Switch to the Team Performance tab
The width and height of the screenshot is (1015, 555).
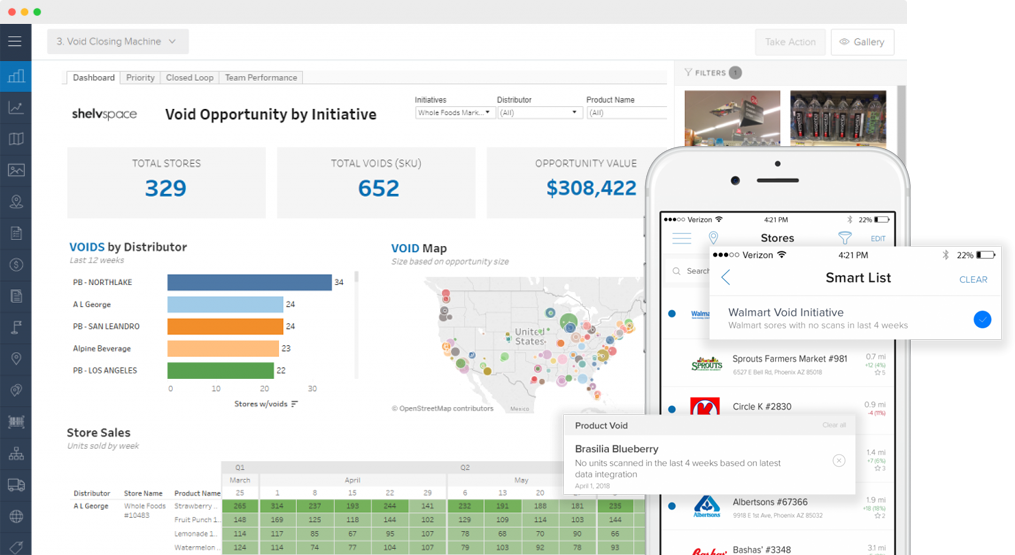click(261, 78)
